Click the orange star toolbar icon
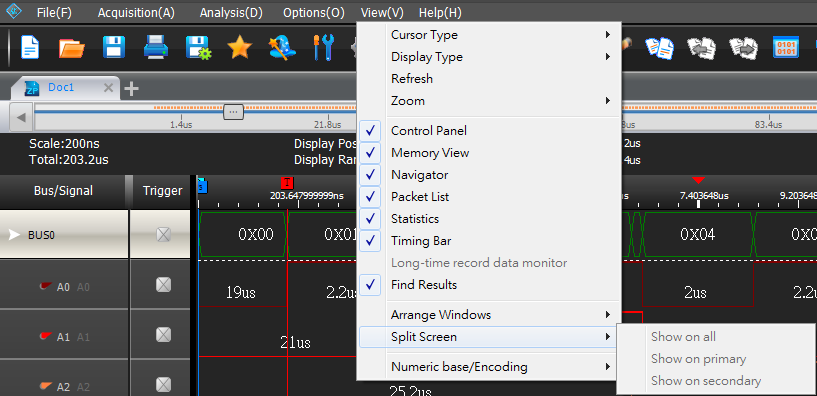The width and height of the screenshot is (817, 396). pos(240,47)
